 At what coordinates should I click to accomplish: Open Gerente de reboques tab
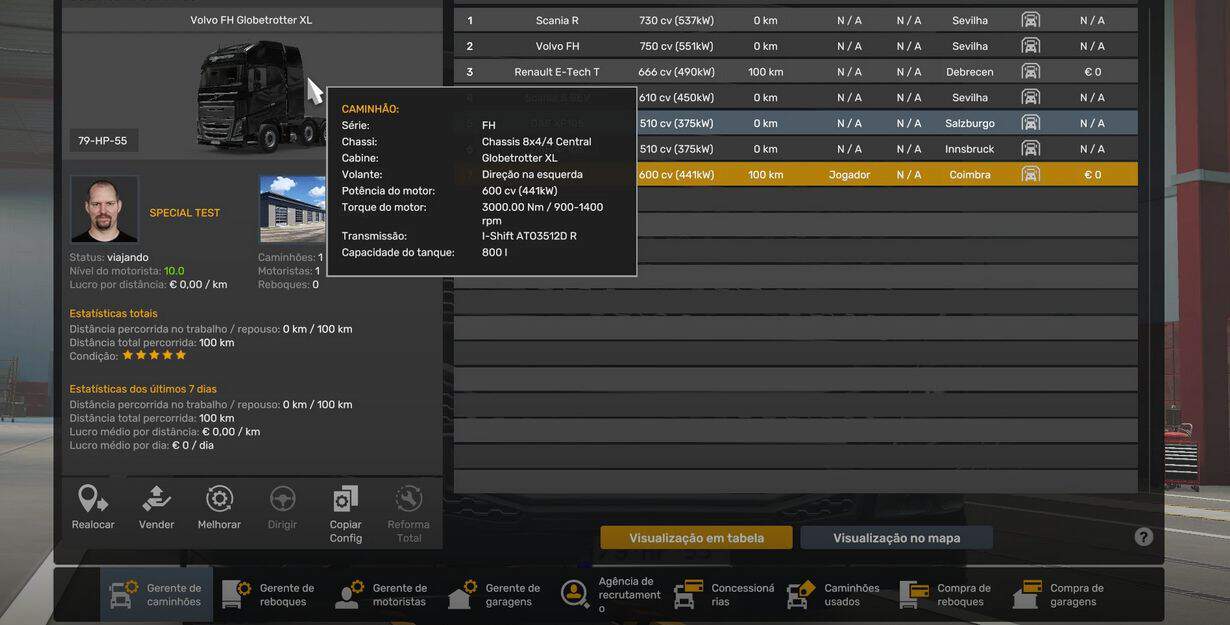[x=269, y=595]
